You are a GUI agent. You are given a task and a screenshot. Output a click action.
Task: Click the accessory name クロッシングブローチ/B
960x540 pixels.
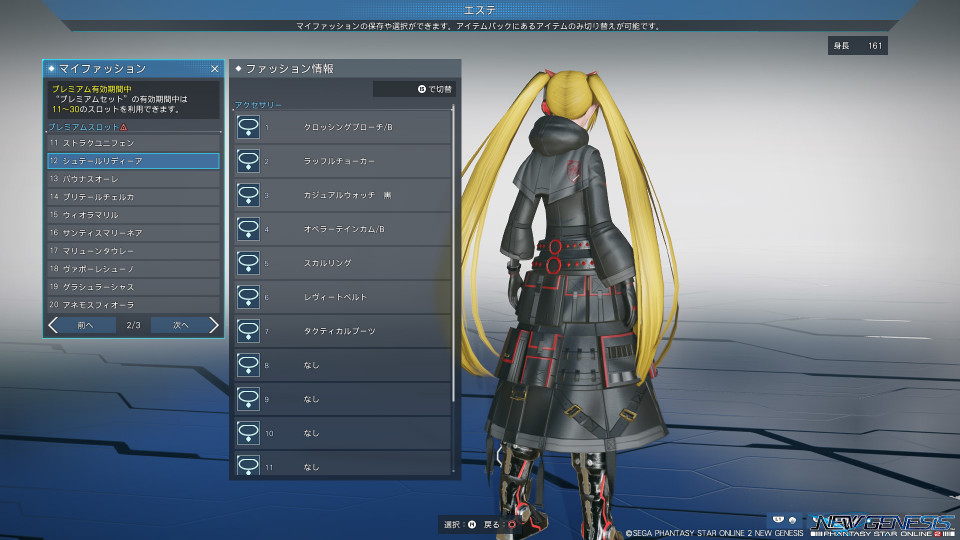point(348,127)
